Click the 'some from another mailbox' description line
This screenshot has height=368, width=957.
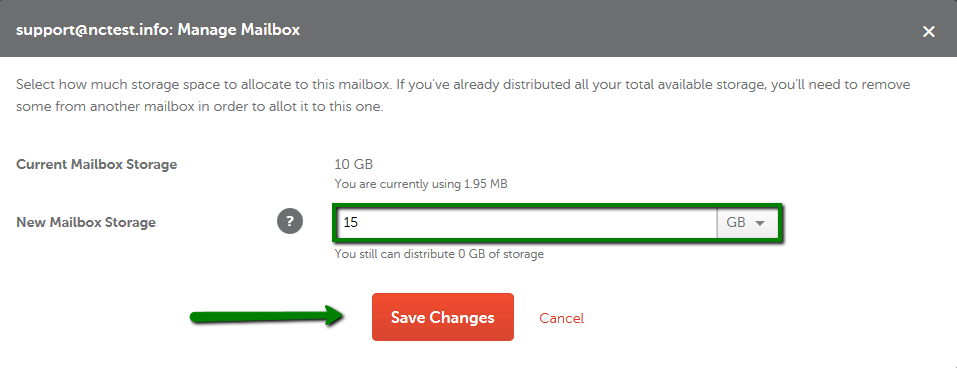tap(200, 107)
